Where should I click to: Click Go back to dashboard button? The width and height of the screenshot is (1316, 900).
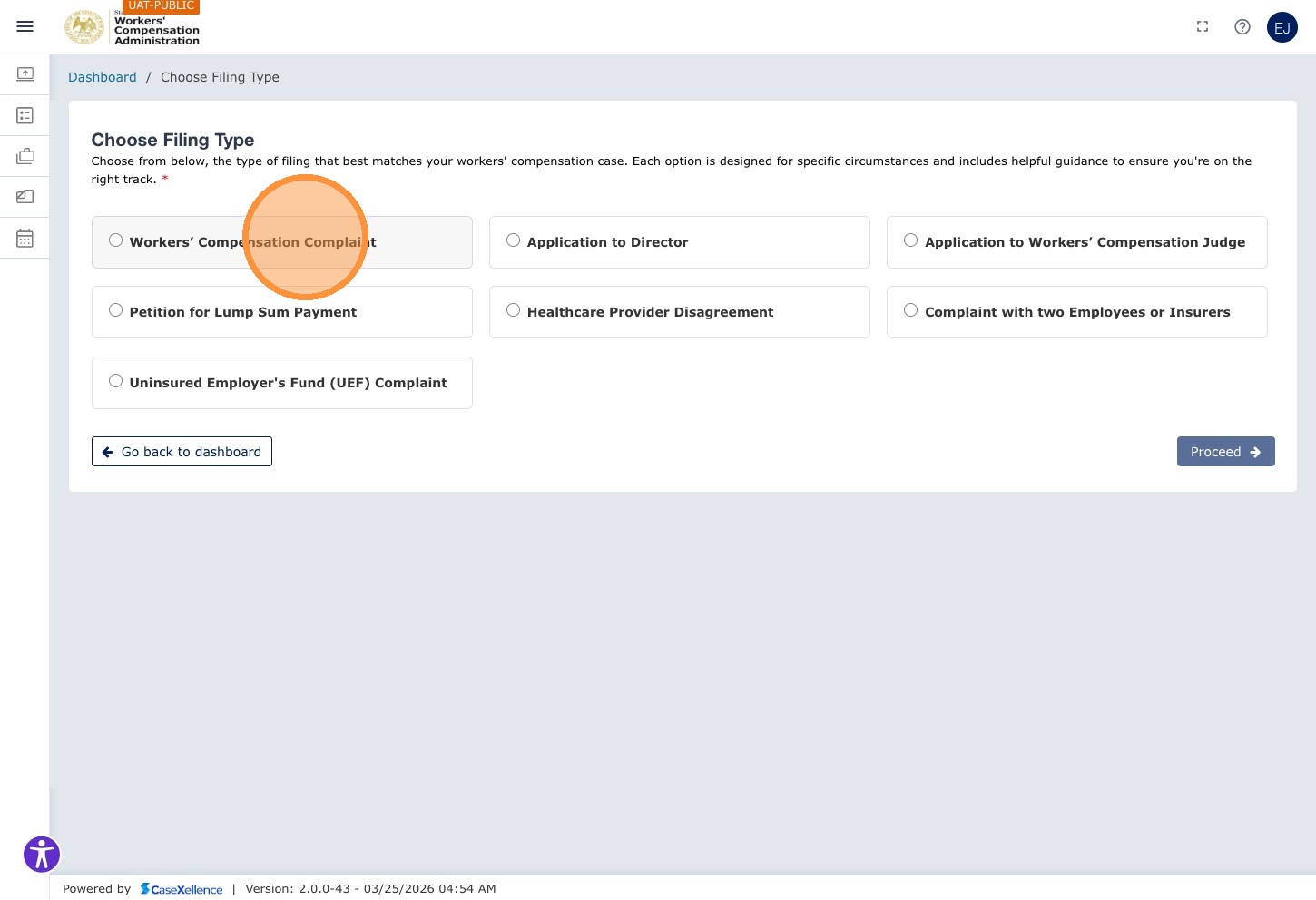tap(182, 452)
